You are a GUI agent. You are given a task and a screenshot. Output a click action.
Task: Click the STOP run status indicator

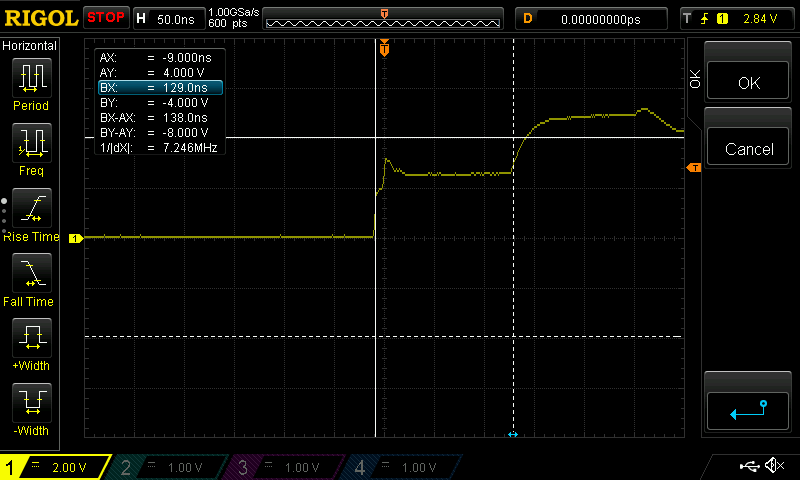tap(106, 18)
